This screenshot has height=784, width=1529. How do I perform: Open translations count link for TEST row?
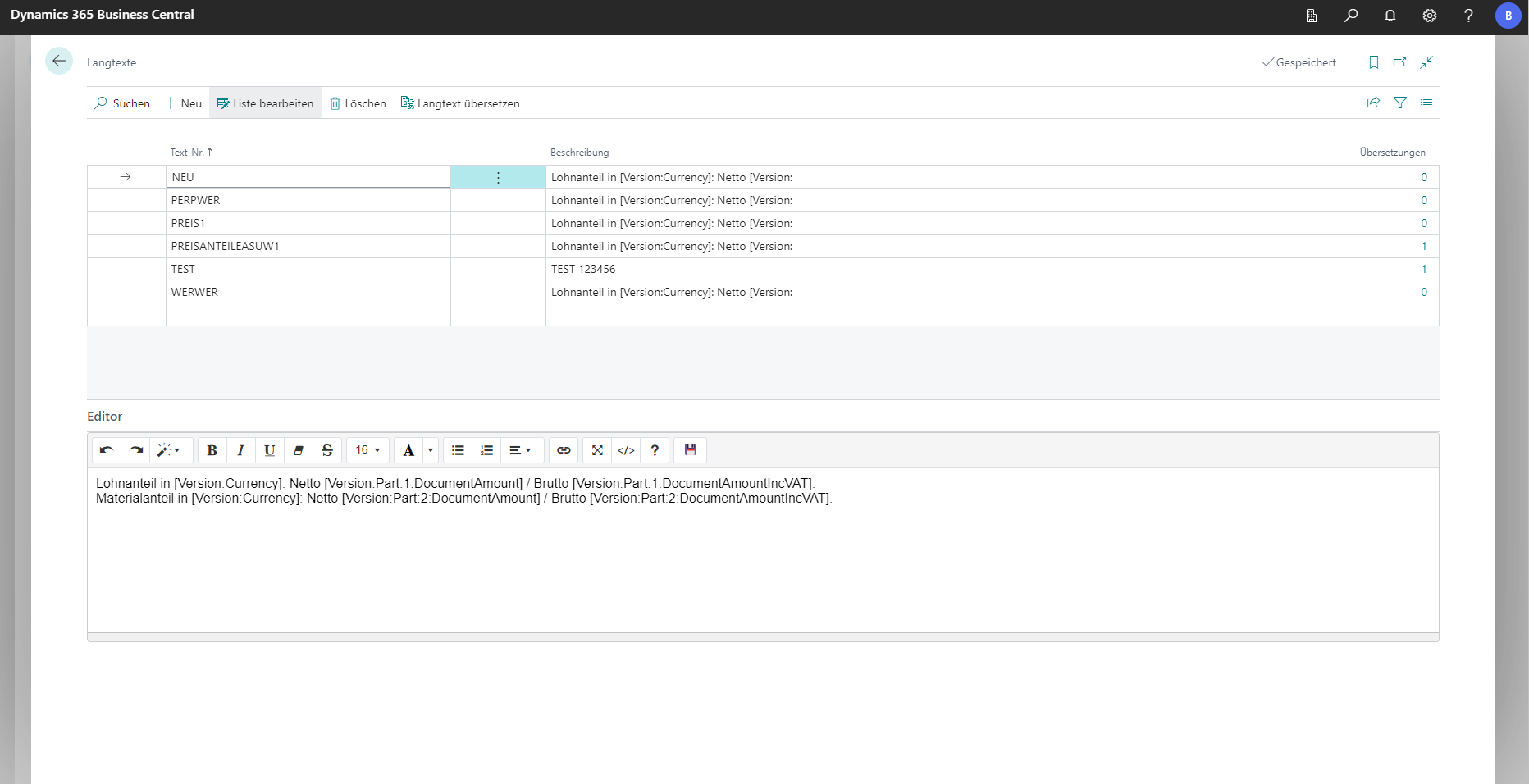click(x=1423, y=269)
